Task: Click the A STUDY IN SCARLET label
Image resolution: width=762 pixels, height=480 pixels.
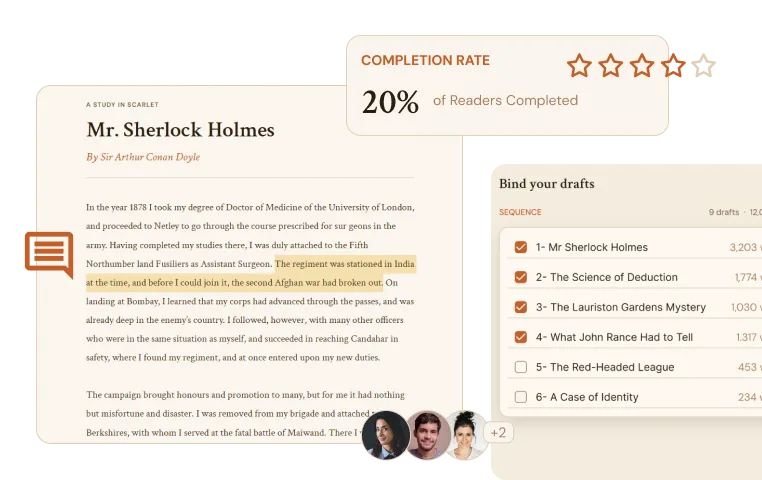Action: tap(122, 104)
